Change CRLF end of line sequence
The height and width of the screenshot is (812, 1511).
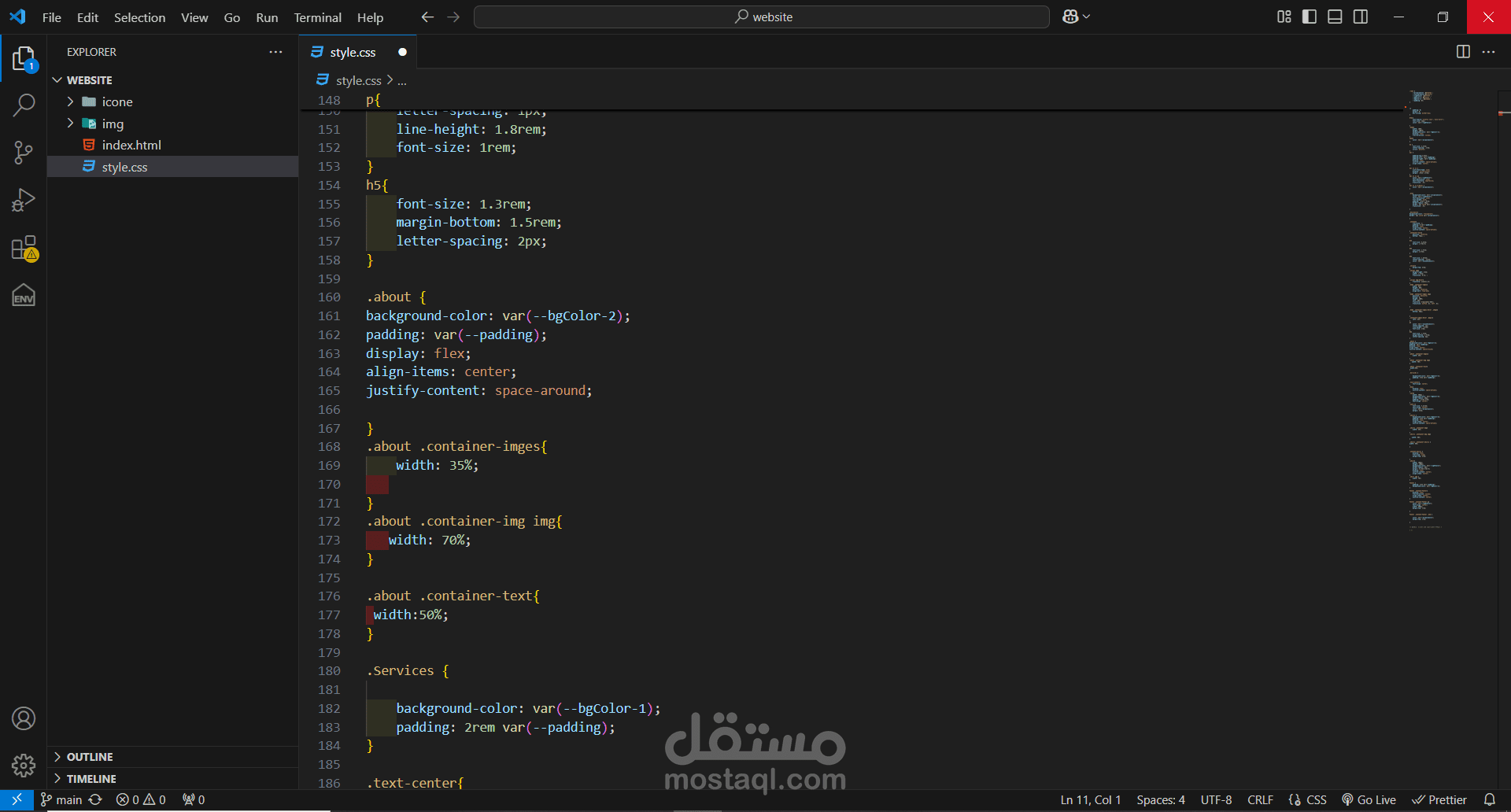tap(1260, 799)
